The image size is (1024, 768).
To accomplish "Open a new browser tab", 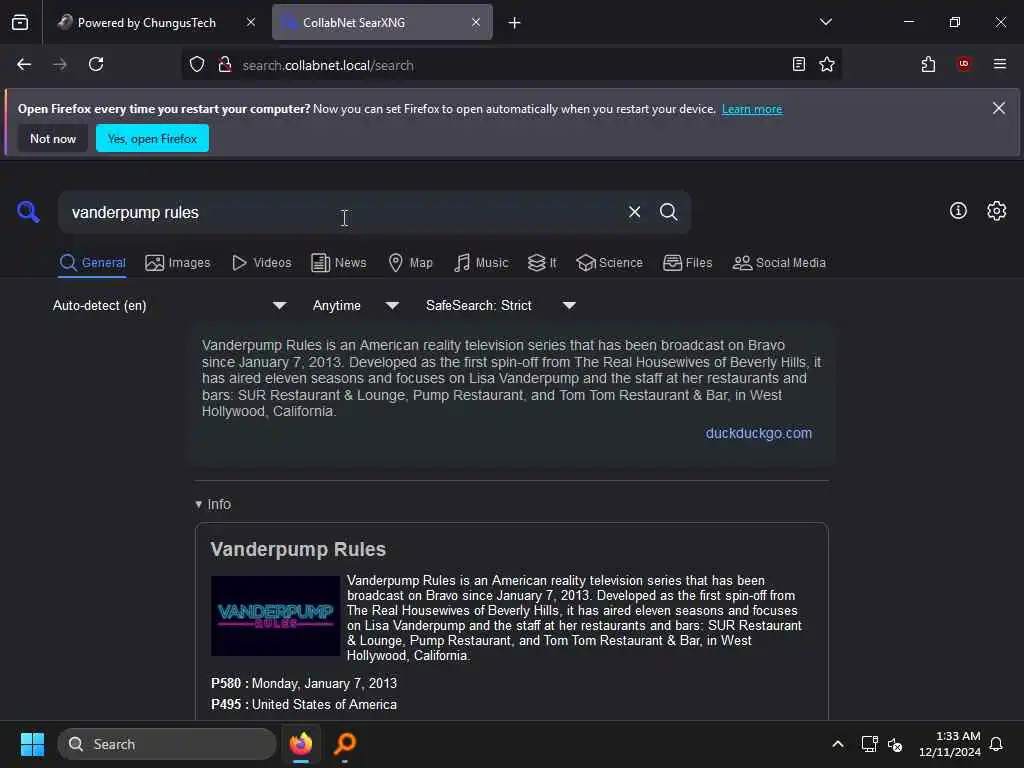I will coord(515,23).
